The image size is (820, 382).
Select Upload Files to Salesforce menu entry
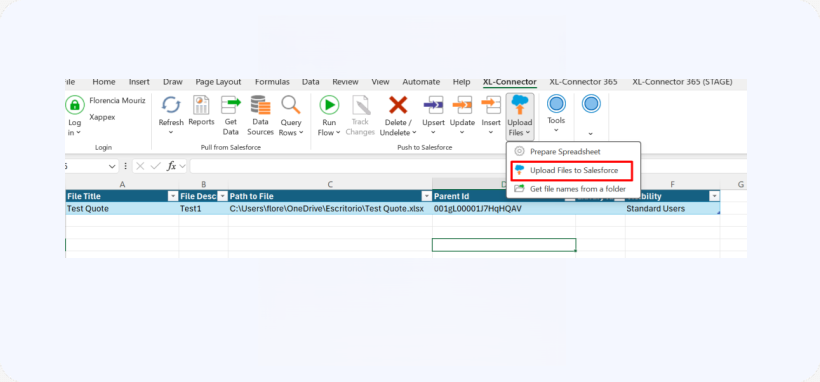click(x=572, y=171)
